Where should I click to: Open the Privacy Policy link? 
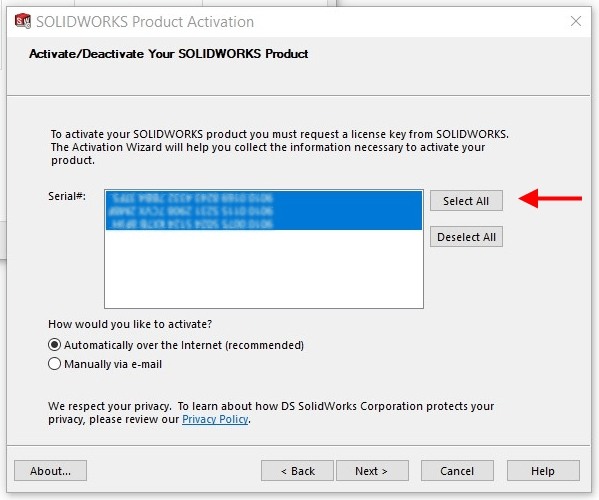coord(215,419)
